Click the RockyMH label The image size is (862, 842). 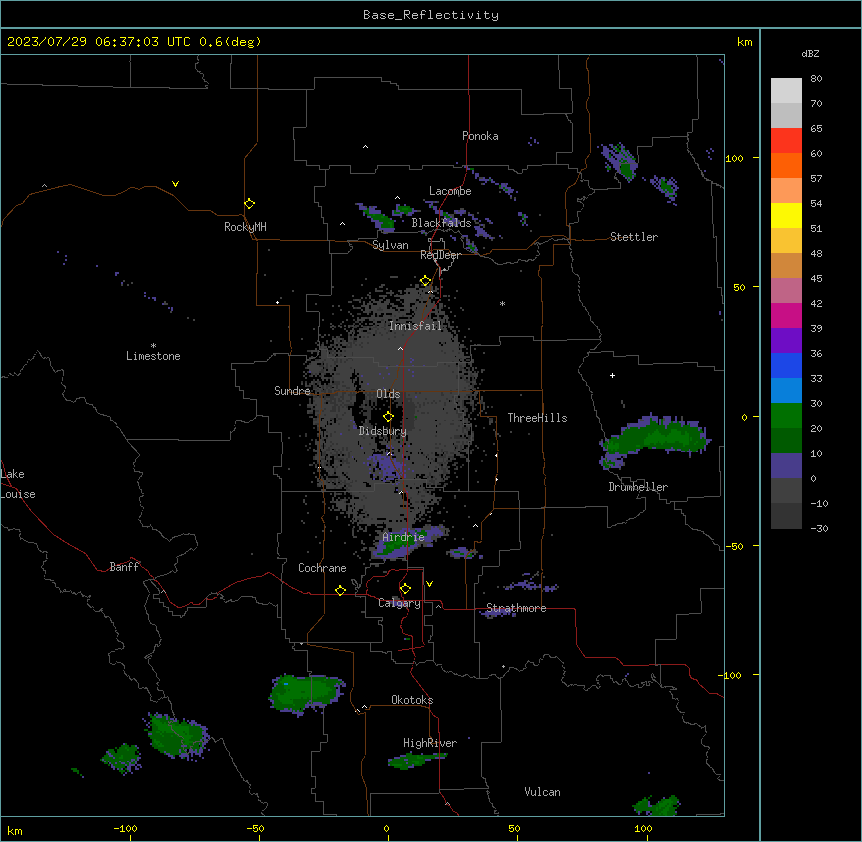click(245, 227)
